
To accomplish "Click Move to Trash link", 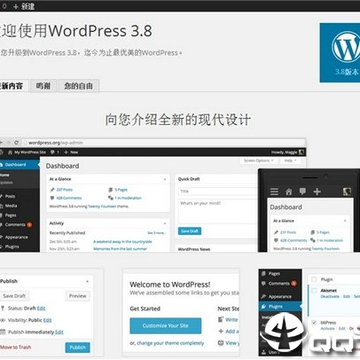I will coord(16,347).
